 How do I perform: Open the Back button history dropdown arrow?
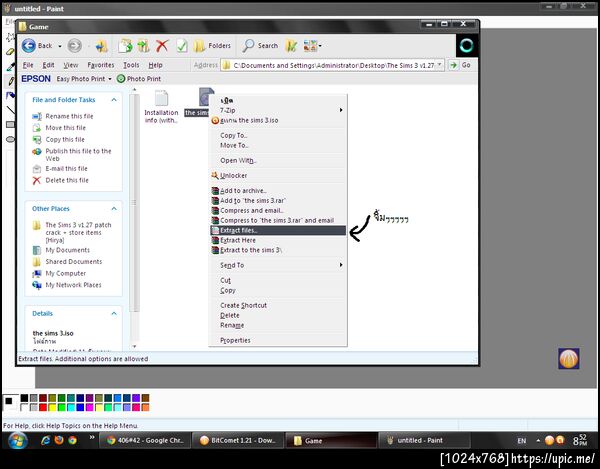pos(60,46)
